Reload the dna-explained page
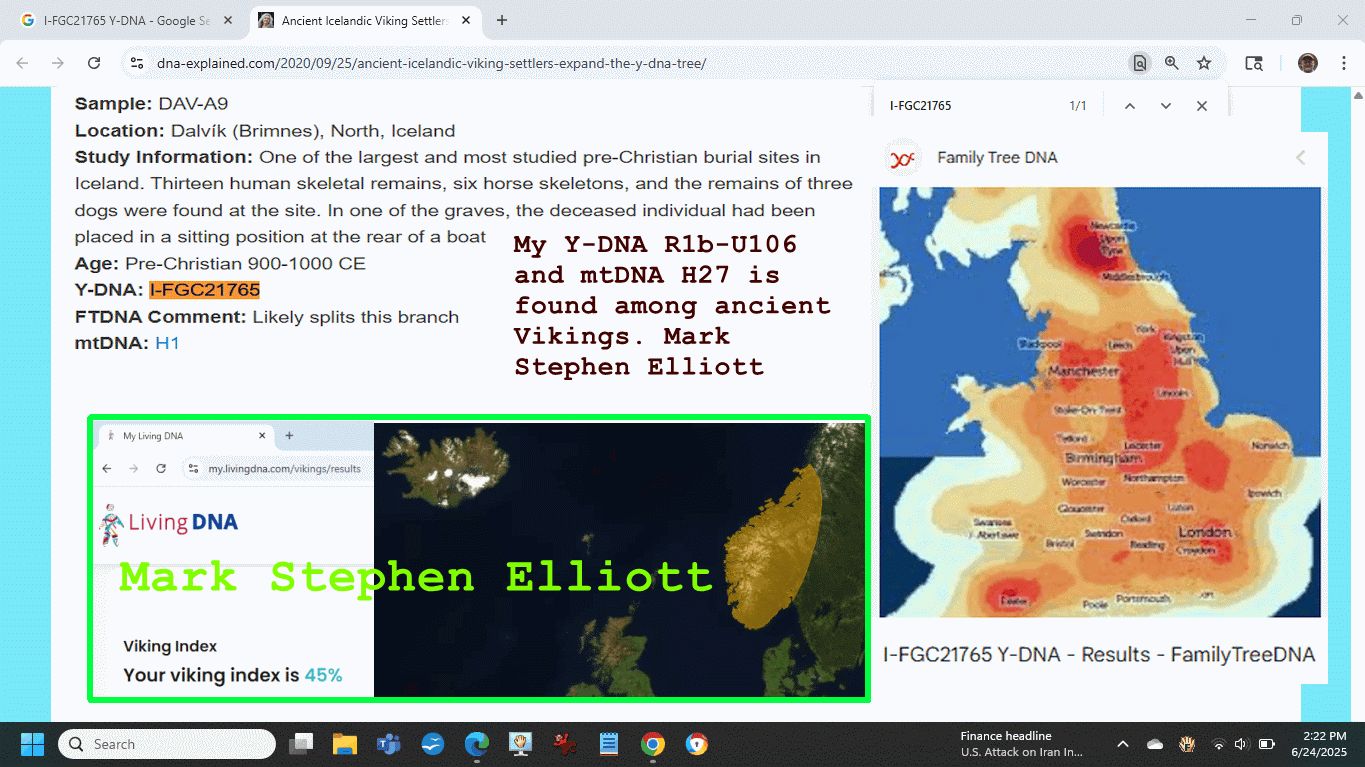1365x767 pixels. (94, 63)
